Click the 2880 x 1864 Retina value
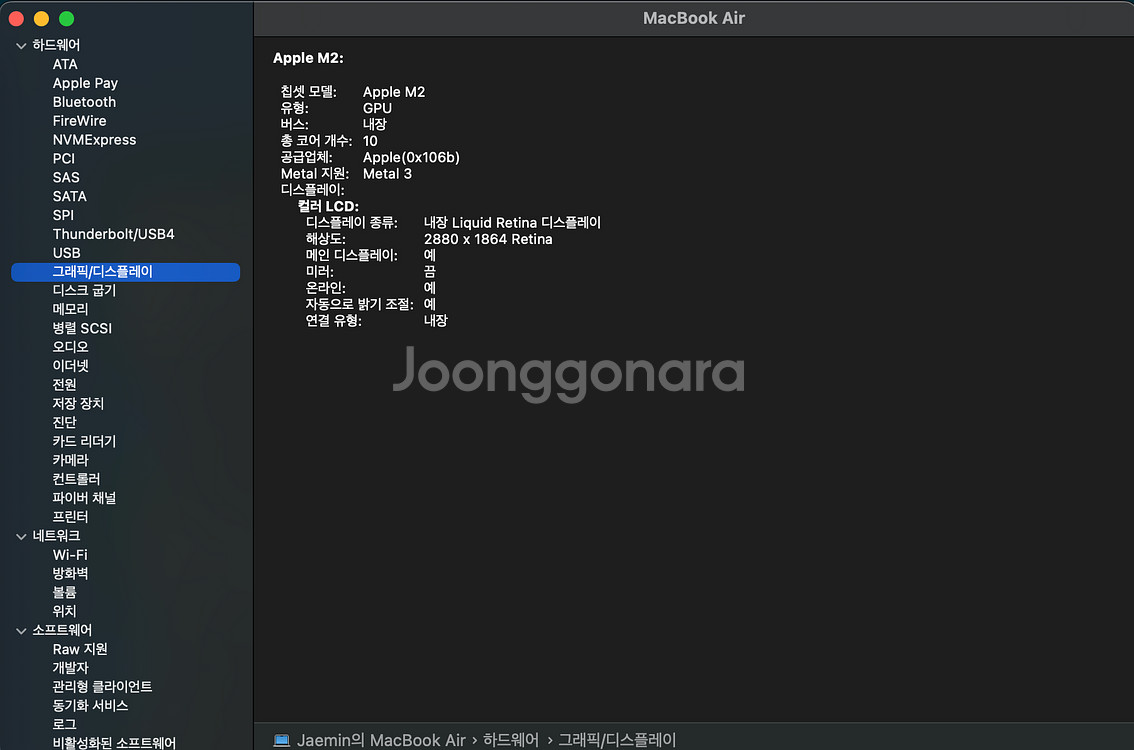This screenshot has width=1134, height=750. (x=488, y=239)
